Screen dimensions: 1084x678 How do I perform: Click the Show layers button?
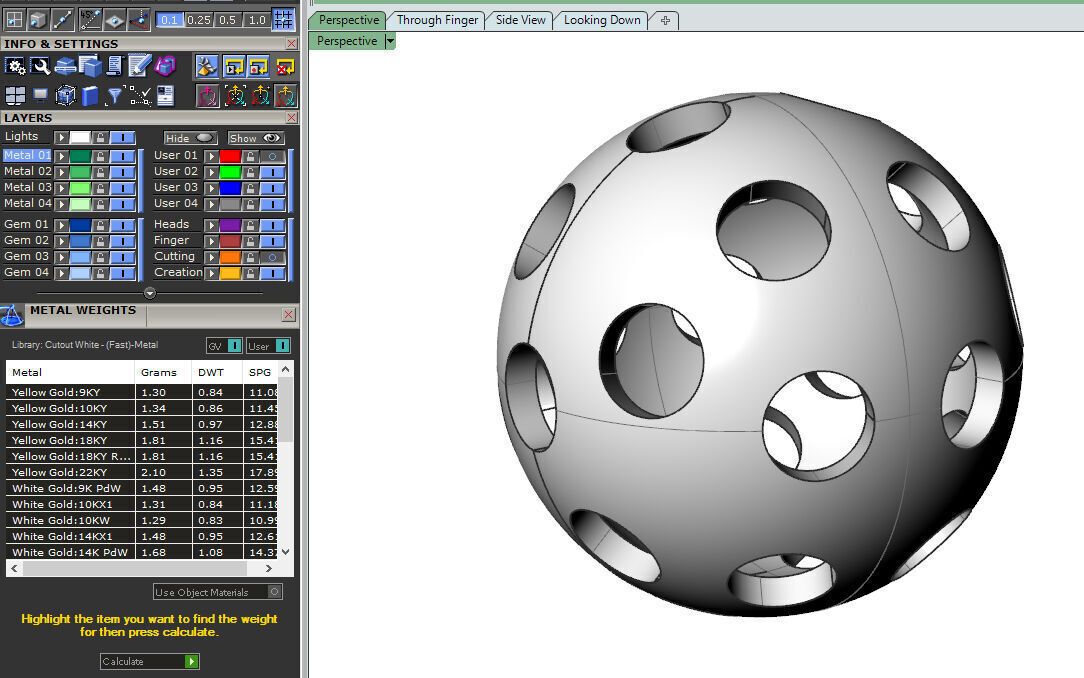point(255,138)
